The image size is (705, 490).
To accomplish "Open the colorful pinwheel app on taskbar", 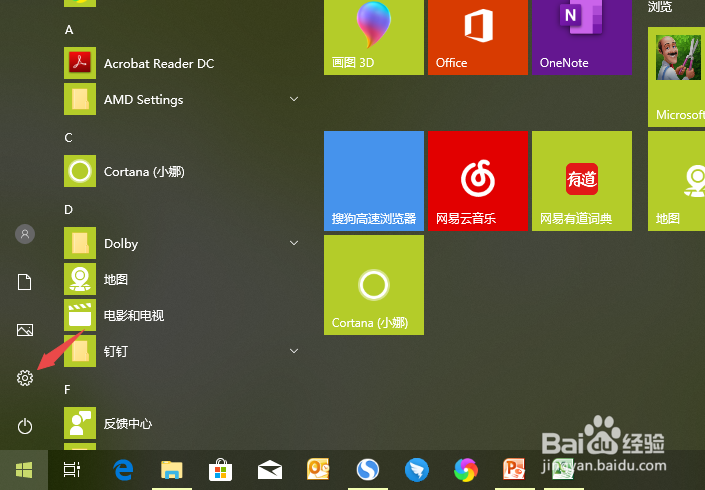I will click(x=466, y=470).
